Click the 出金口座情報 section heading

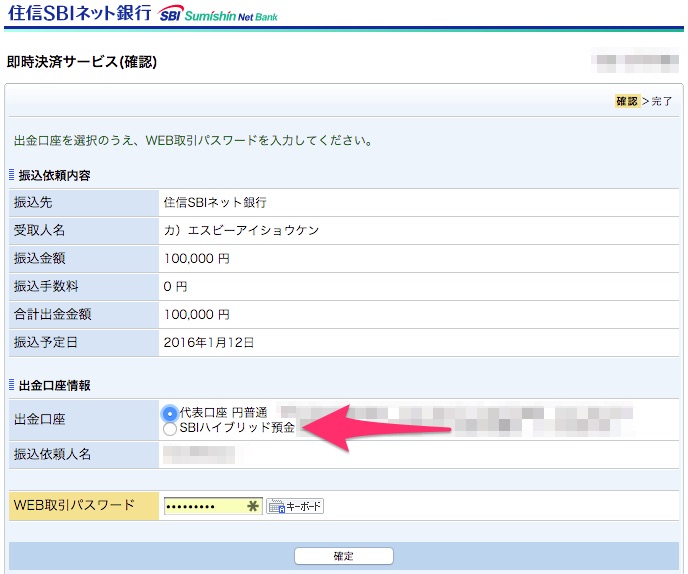tap(54, 386)
